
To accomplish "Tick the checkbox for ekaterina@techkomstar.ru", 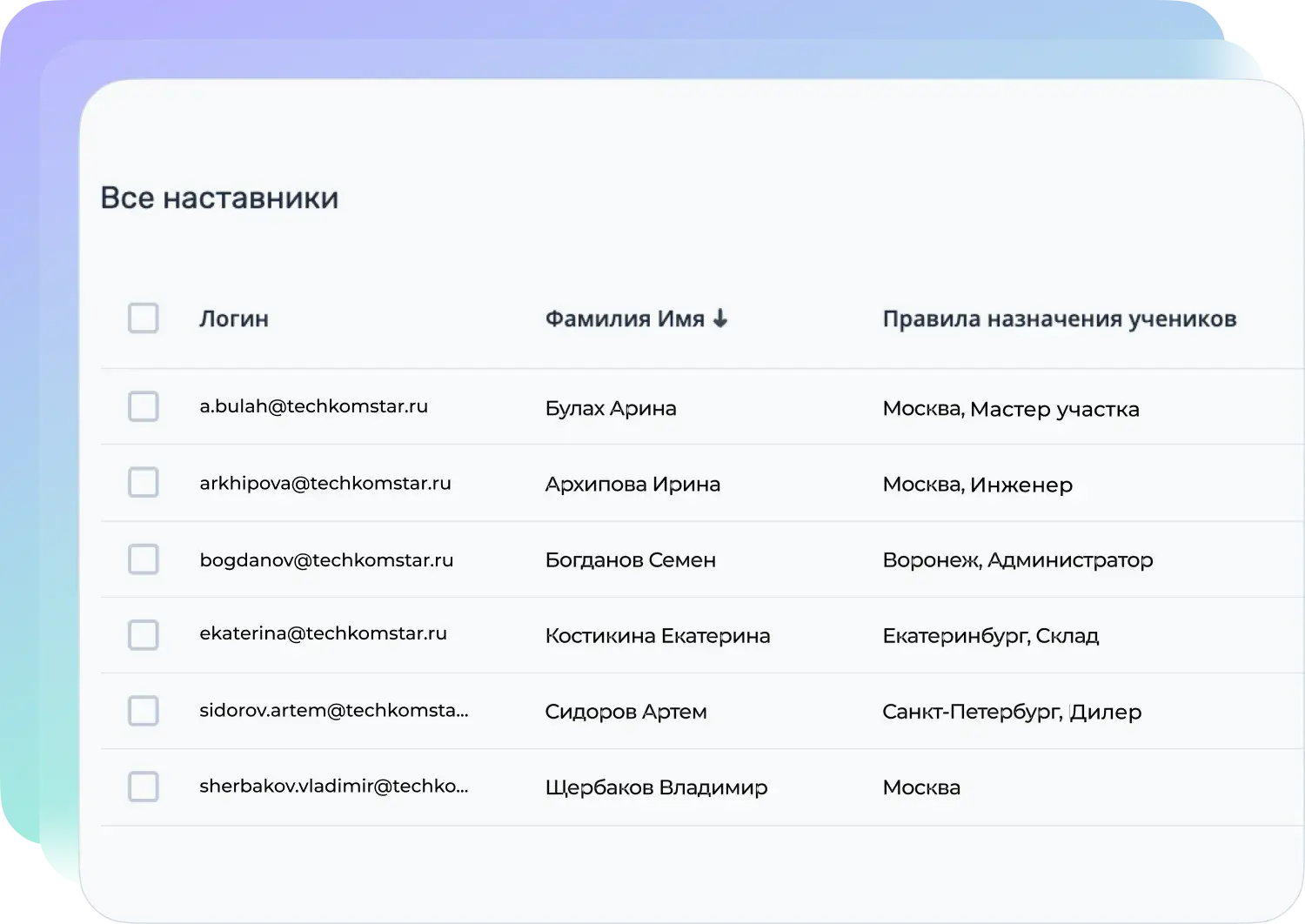I will point(144,635).
